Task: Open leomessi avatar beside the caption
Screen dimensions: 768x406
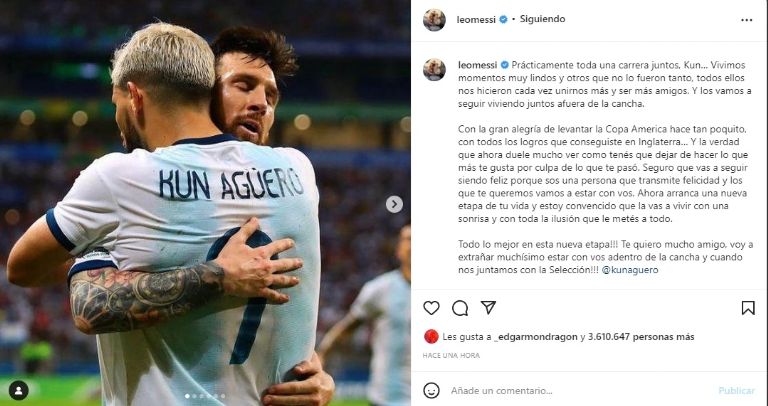Action: coord(434,70)
